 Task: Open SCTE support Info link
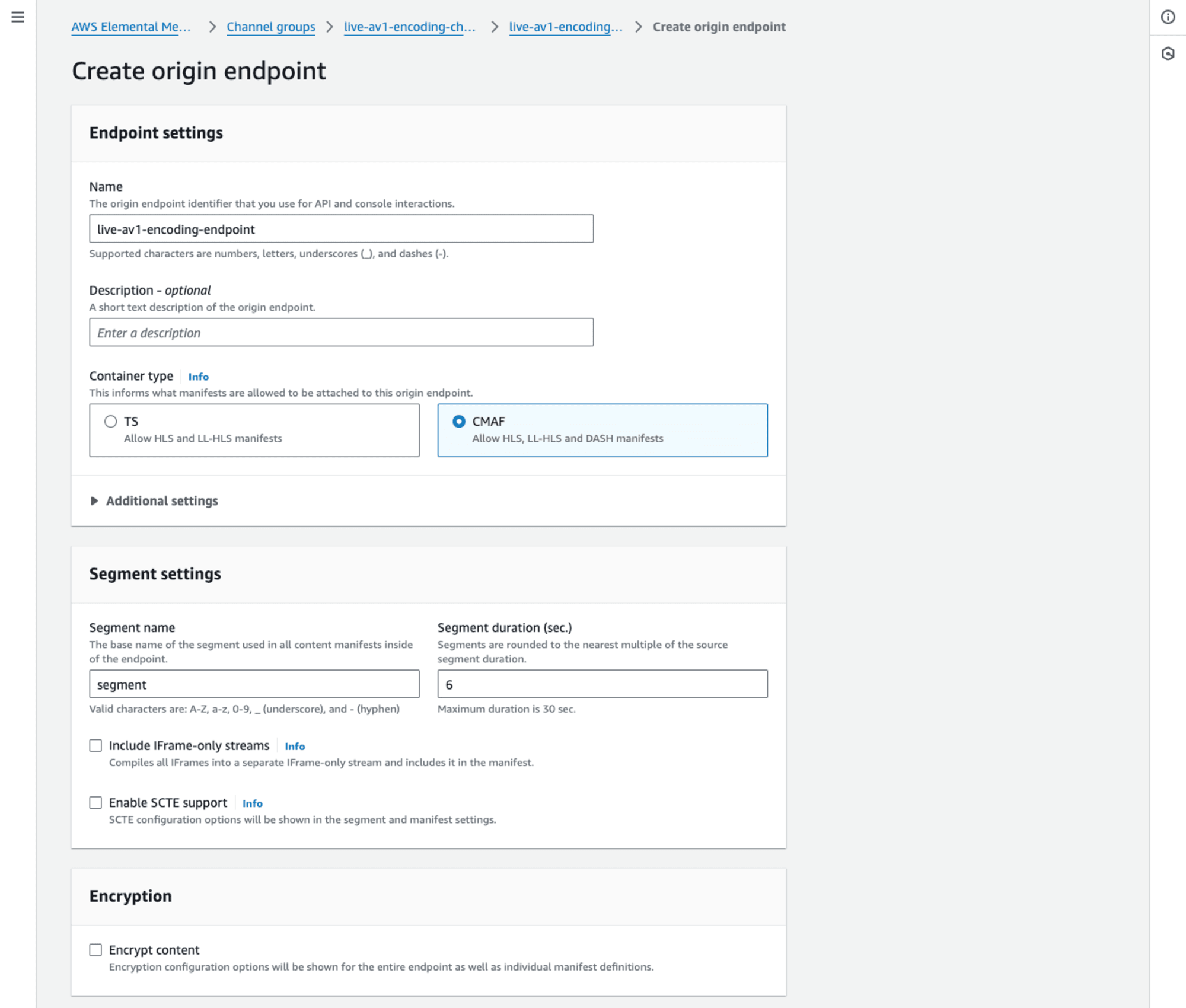click(x=253, y=803)
